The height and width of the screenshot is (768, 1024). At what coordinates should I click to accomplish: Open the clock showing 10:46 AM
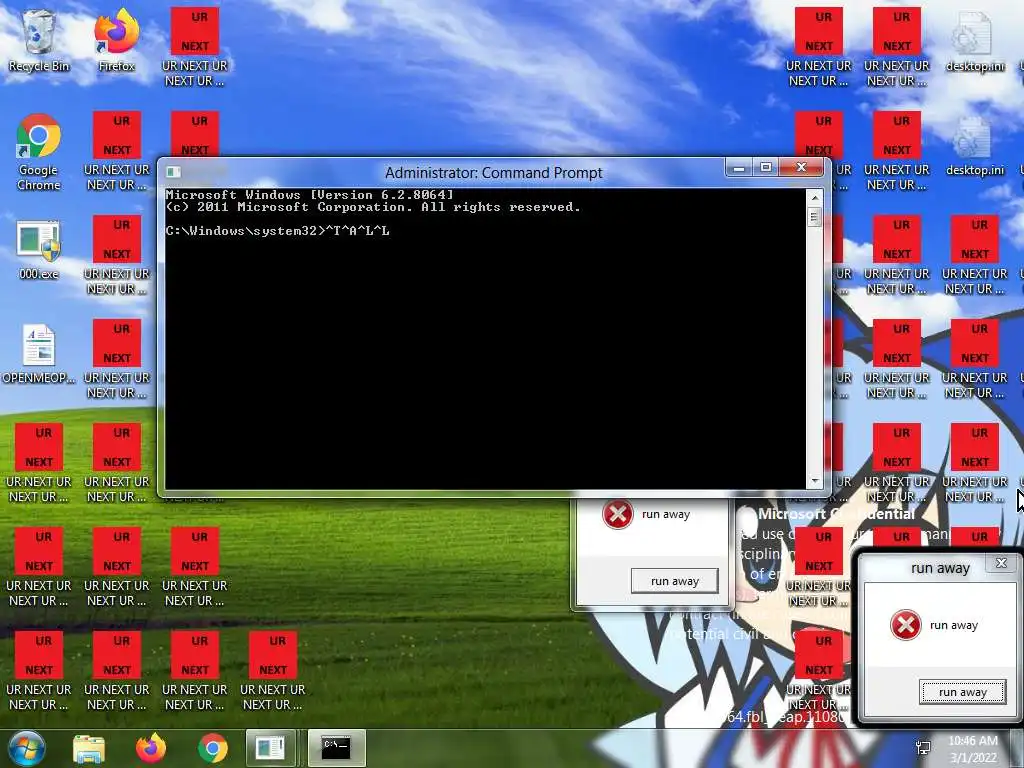point(973,749)
